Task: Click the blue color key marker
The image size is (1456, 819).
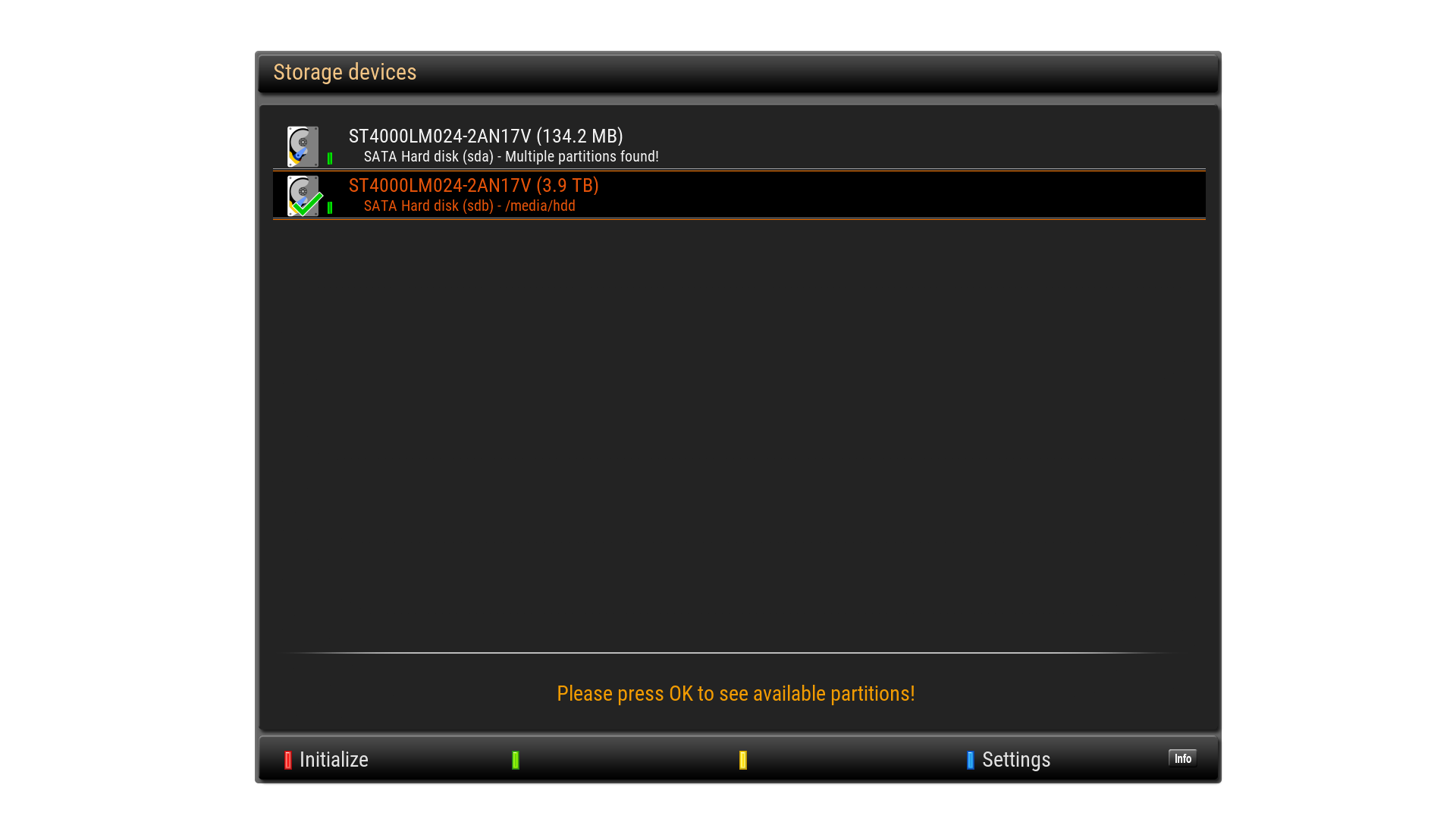Action: (971, 760)
